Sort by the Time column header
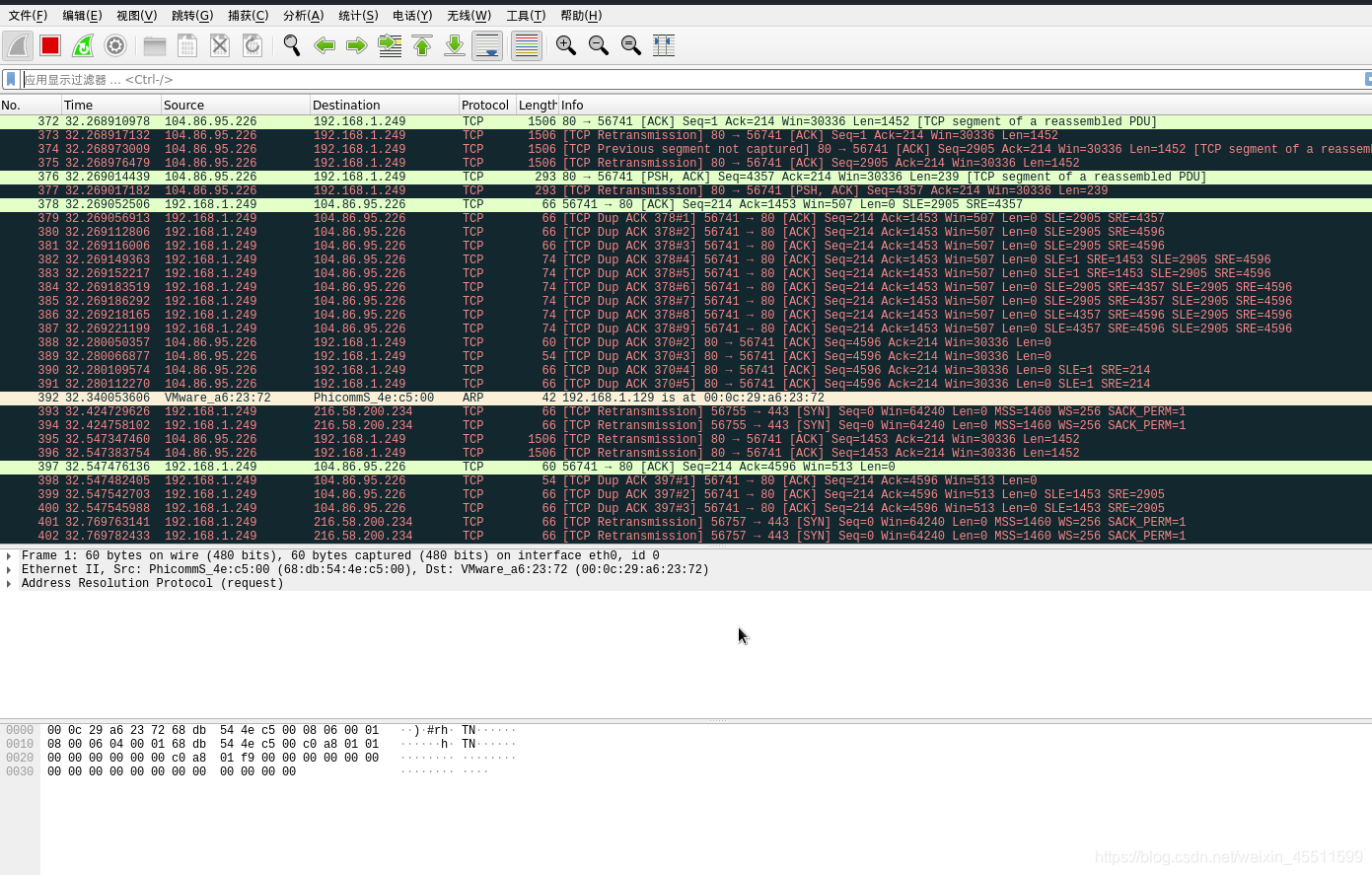This screenshot has height=875, width=1372. coord(110,105)
